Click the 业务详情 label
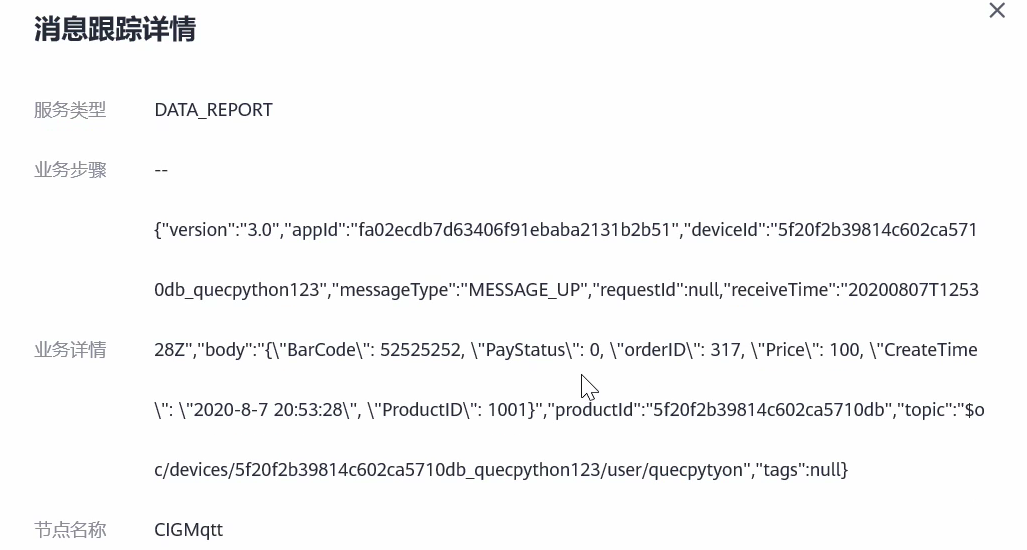 pyautogui.click(x=70, y=350)
